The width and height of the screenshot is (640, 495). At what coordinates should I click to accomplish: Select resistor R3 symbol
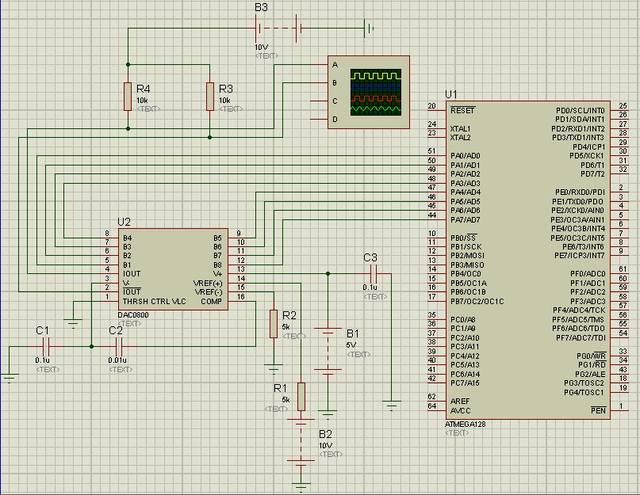(x=210, y=96)
